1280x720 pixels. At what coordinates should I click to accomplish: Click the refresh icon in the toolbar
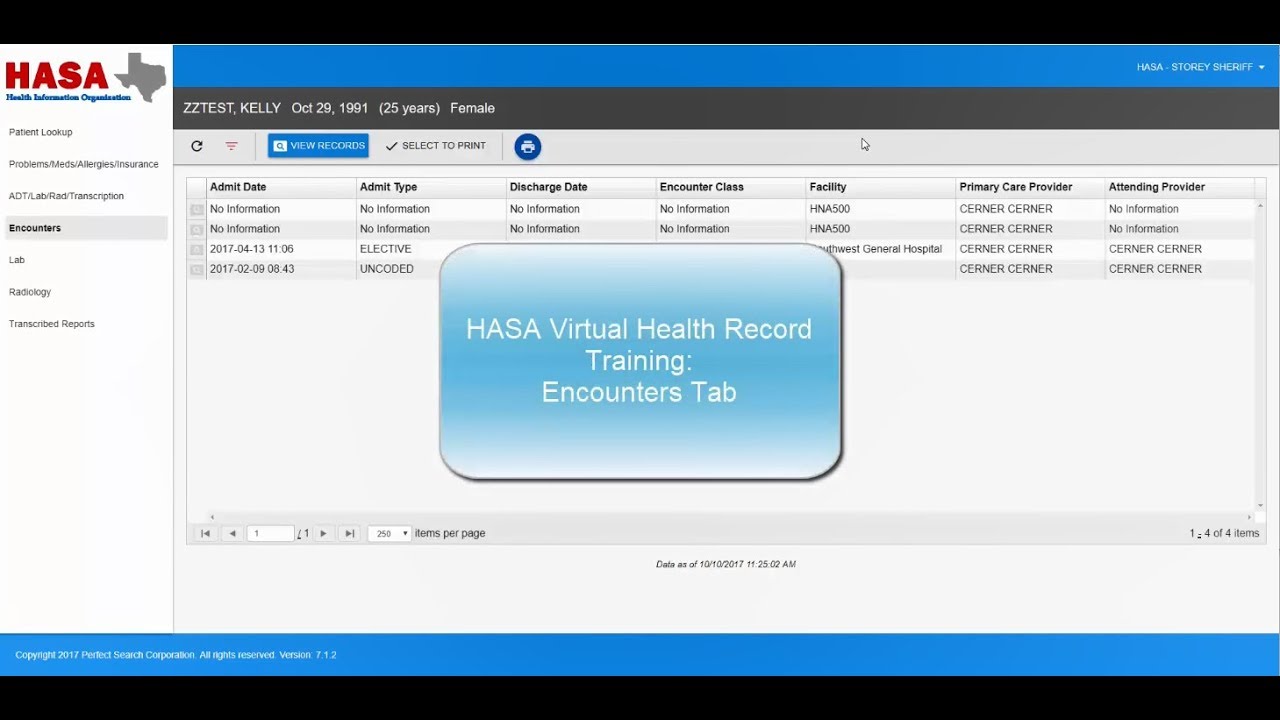tap(197, 146)
